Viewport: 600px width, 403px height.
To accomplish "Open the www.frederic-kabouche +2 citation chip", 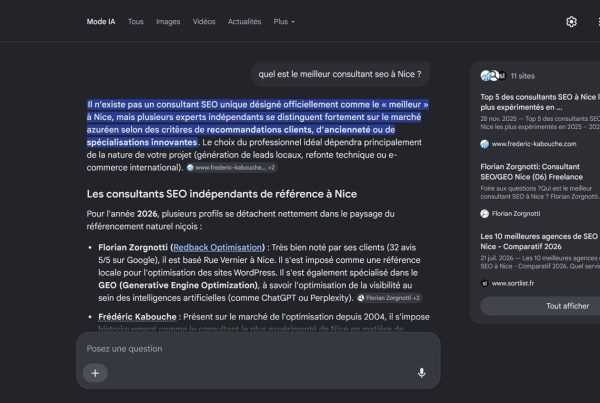I will 231,168.
